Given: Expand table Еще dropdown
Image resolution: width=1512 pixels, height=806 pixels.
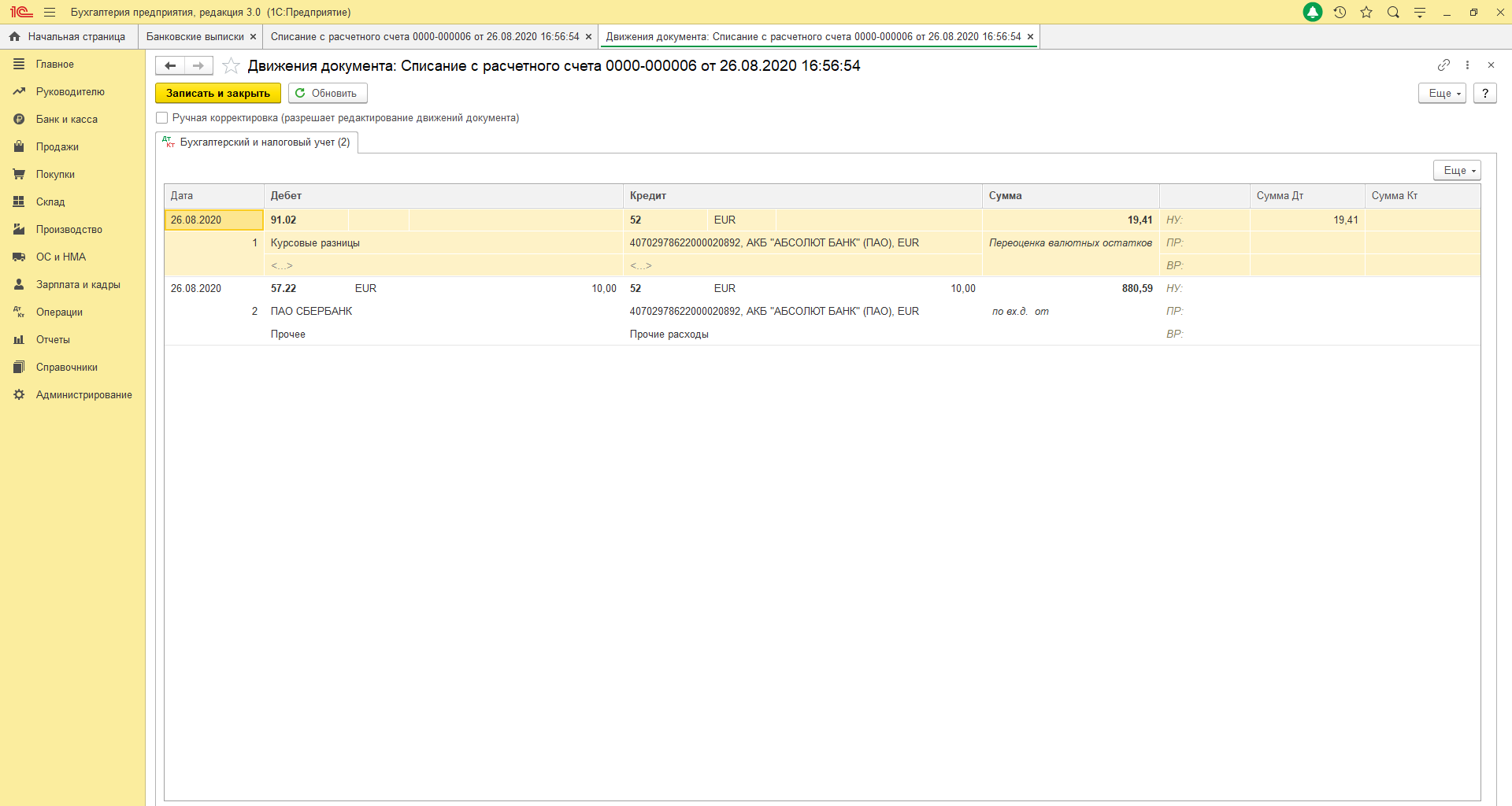Looking at the screenshot, I should pyautogui.click(x=1456, y=171).
